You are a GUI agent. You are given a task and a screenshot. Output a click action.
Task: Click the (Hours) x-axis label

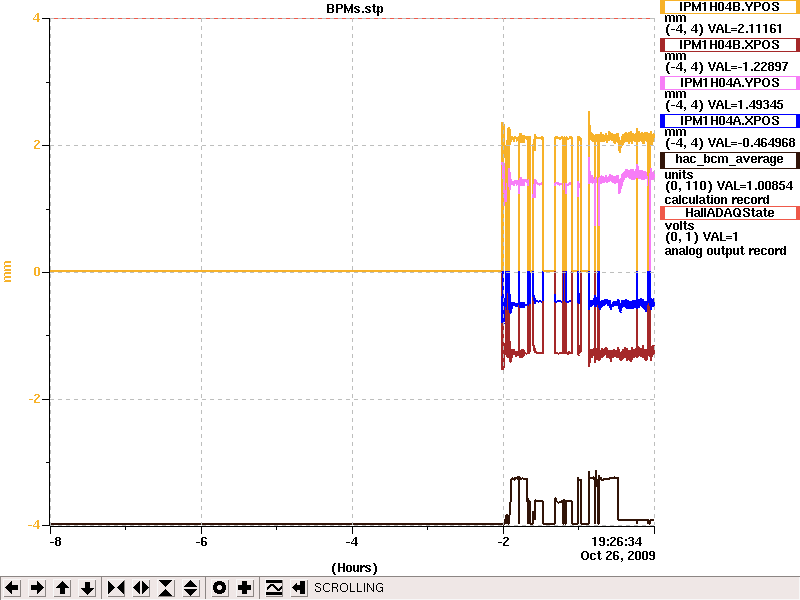tap(354, 568)
